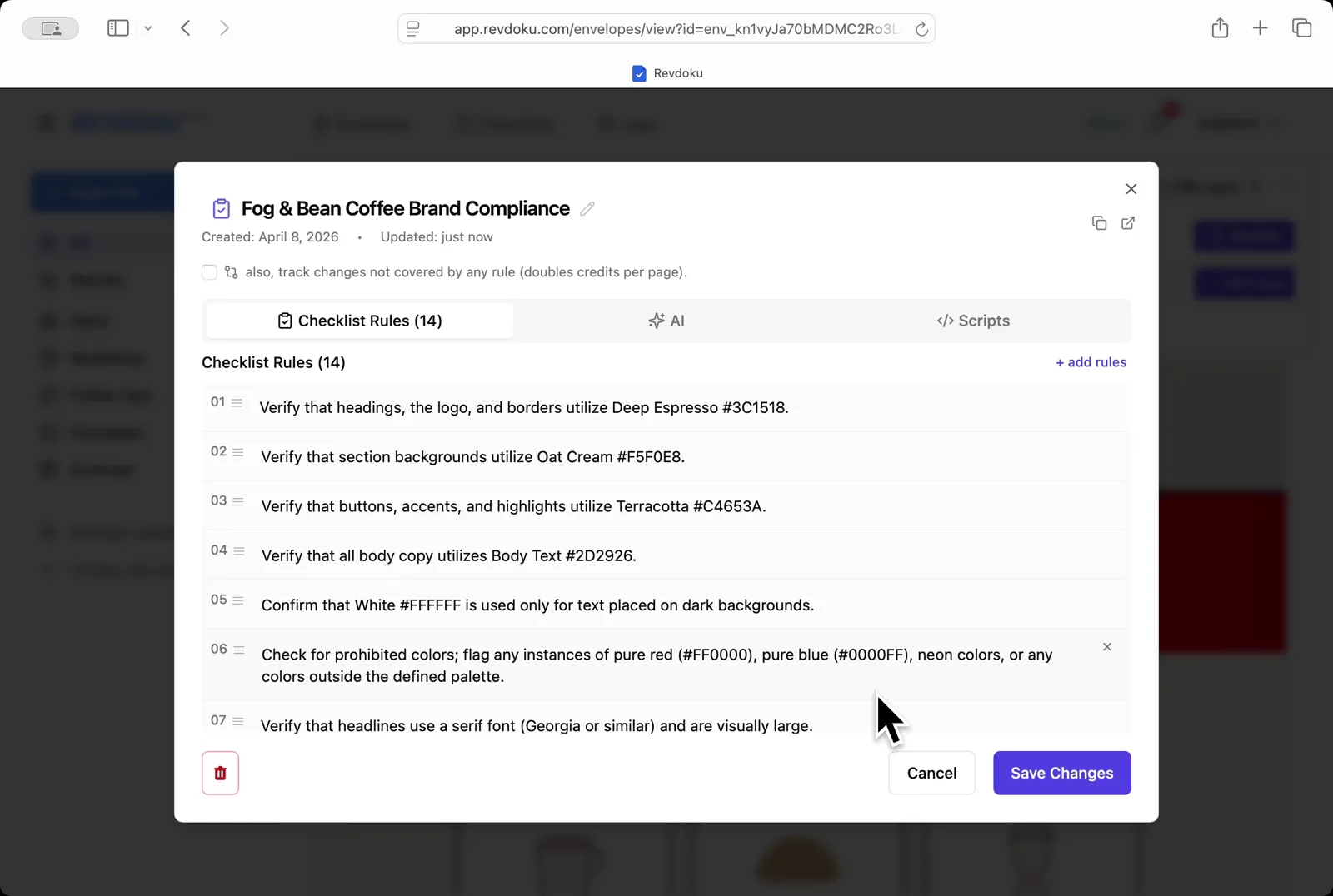Reload the page via the address bar icon
The height and width of the screenshot is (896, 1333).
click(x=921, y=28)
